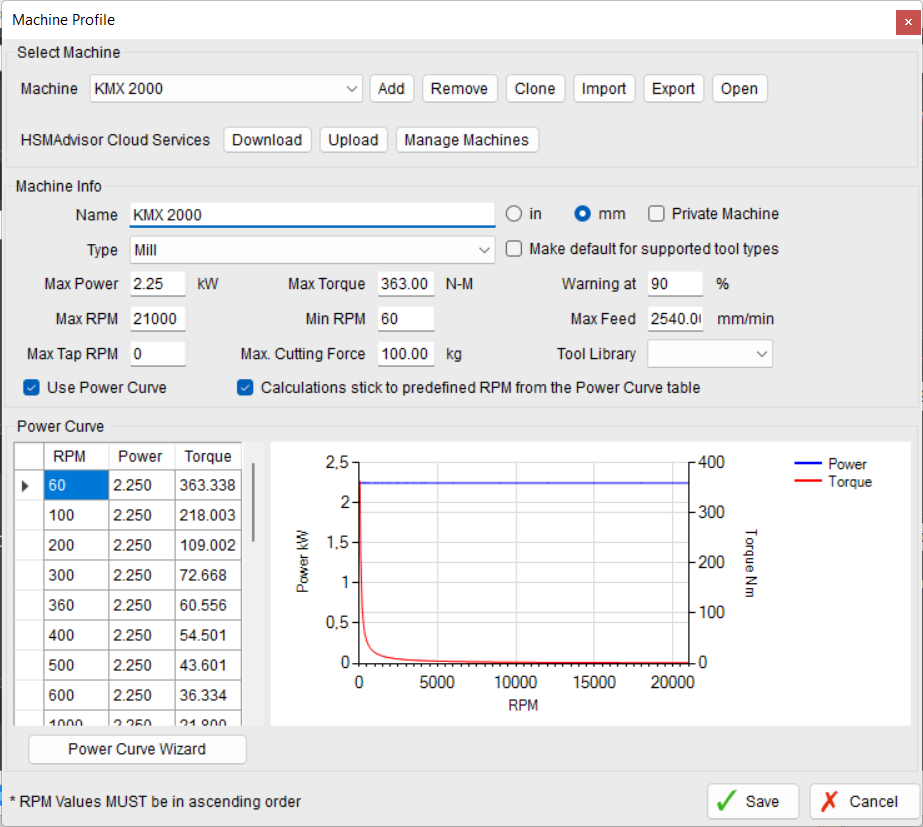The image size is (923, 827).
Task: Select the inch units radio button
Action: point(514,214)
